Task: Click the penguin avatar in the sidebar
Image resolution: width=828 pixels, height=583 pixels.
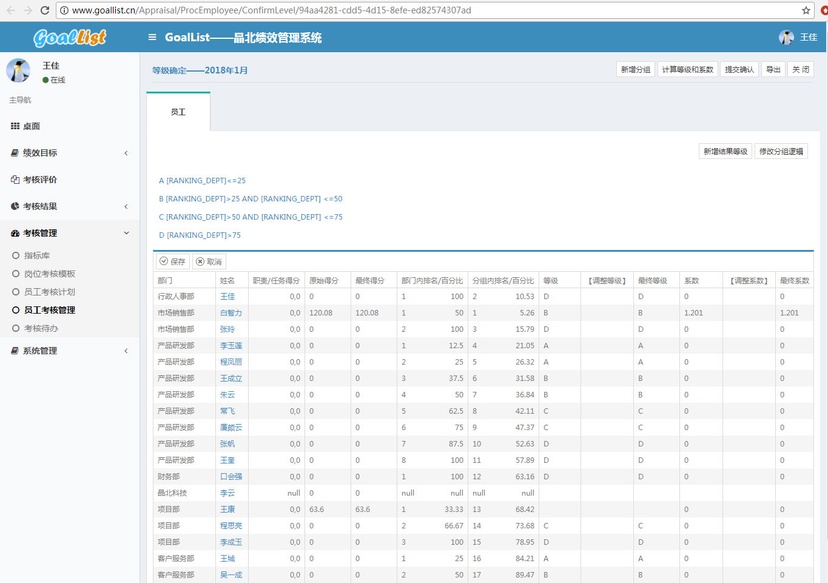Action: [18, 71]
